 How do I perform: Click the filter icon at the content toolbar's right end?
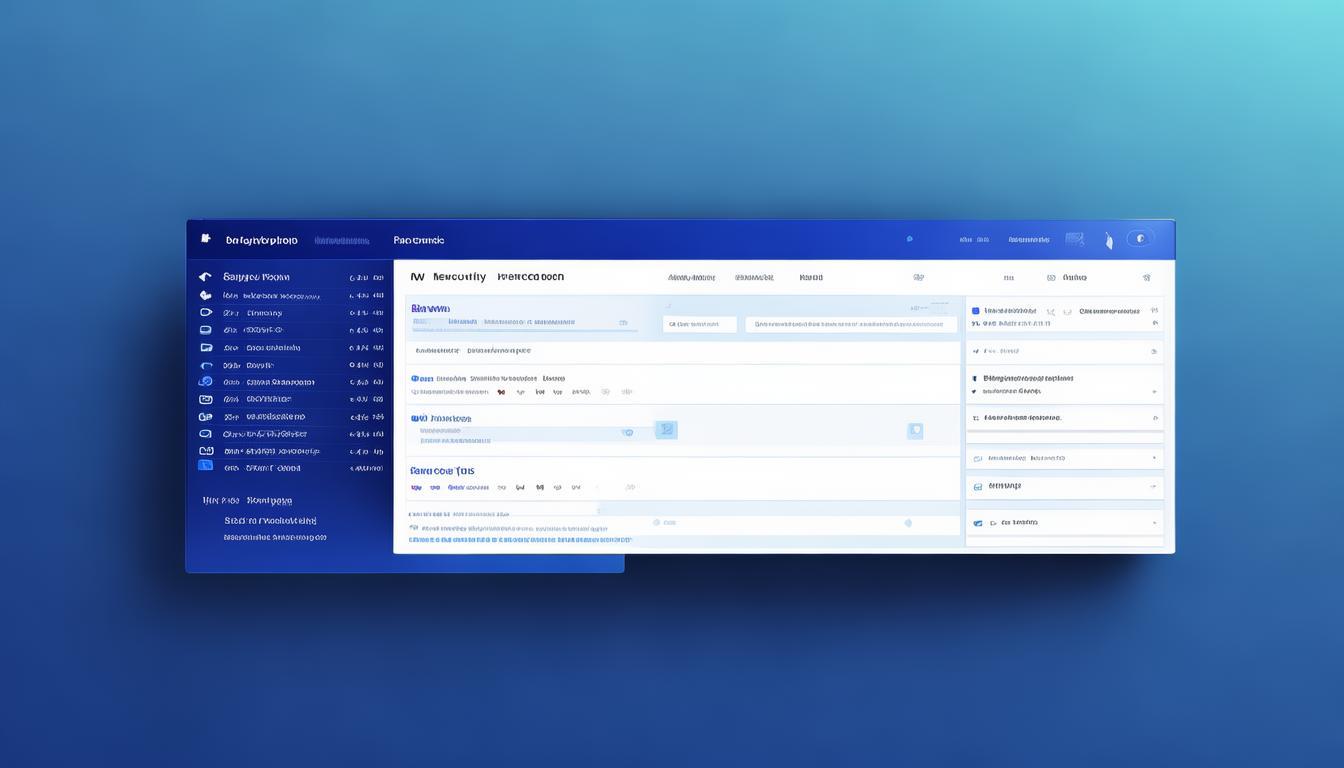click(x=1147, y=278)
